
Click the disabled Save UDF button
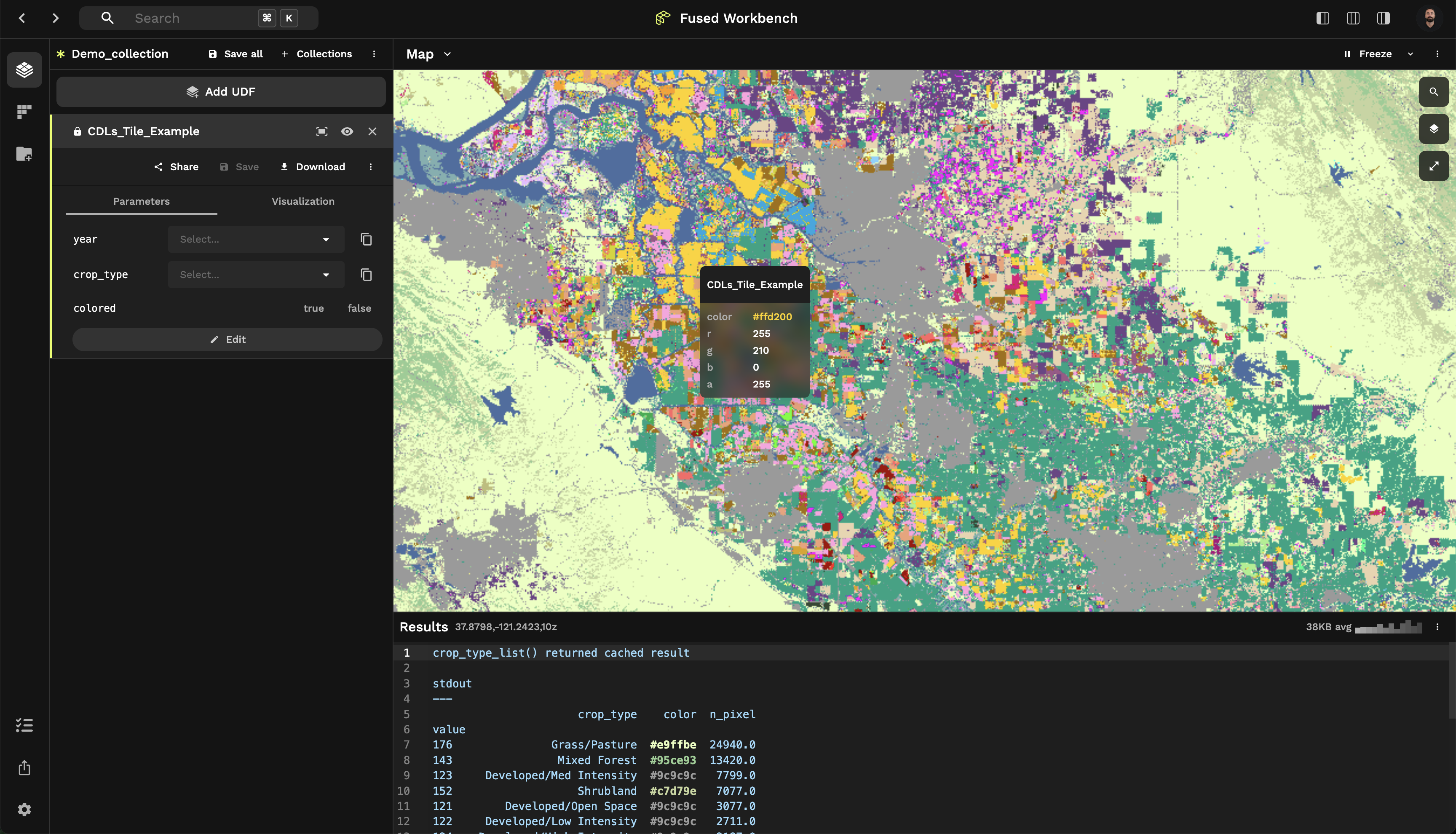(239, 167)
